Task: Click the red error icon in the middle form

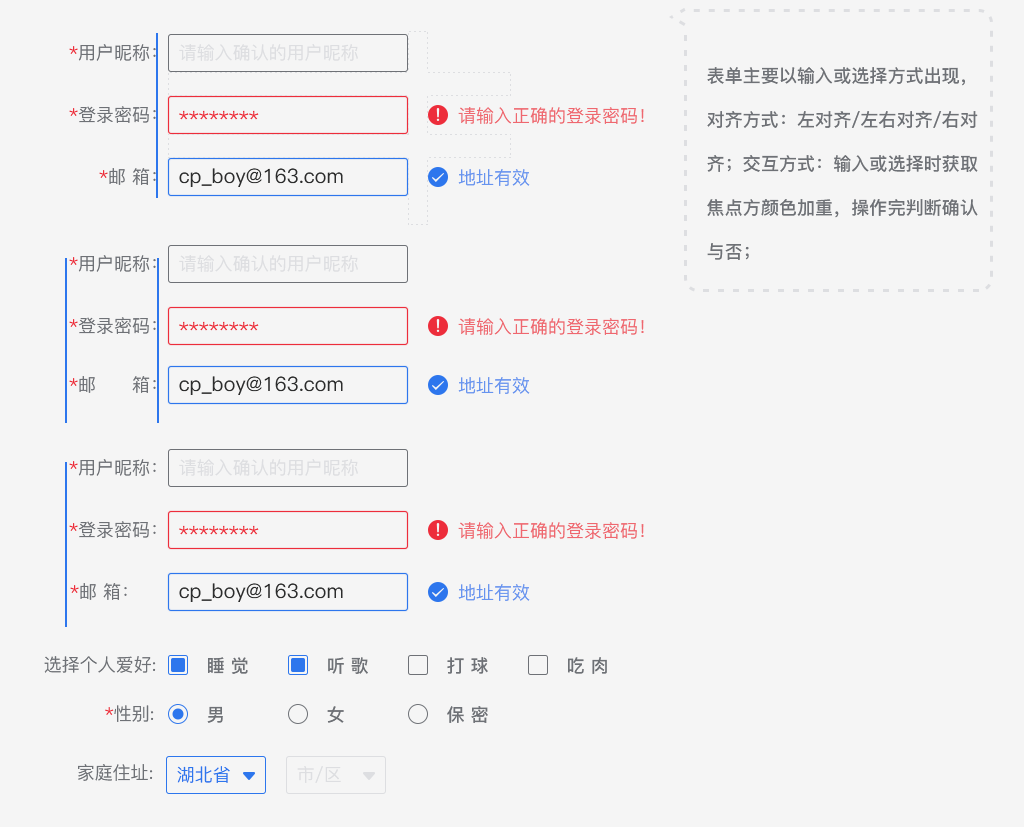Action: 438,326
